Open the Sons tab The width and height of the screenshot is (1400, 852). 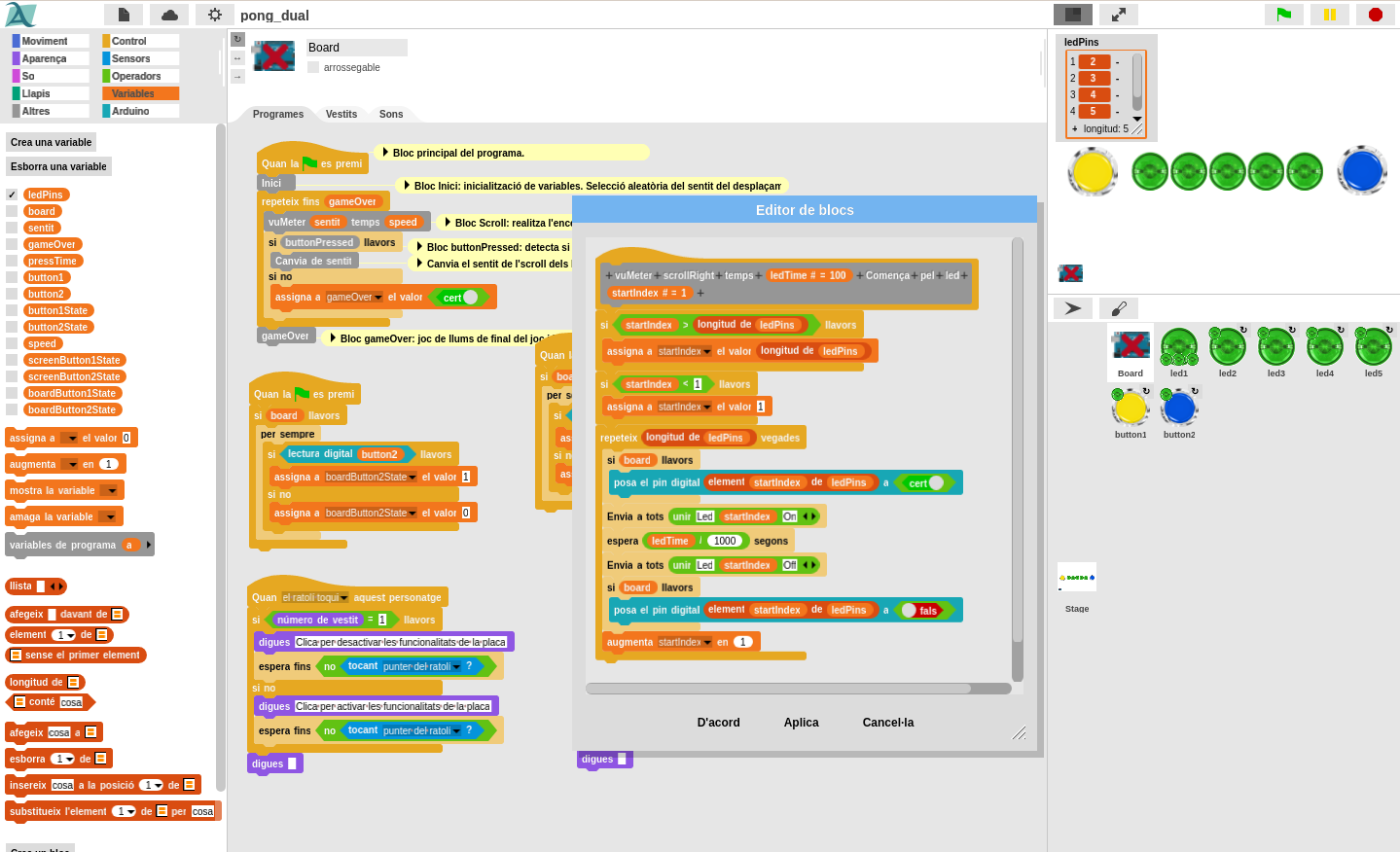pyautogui.click(x=391, y=114)
